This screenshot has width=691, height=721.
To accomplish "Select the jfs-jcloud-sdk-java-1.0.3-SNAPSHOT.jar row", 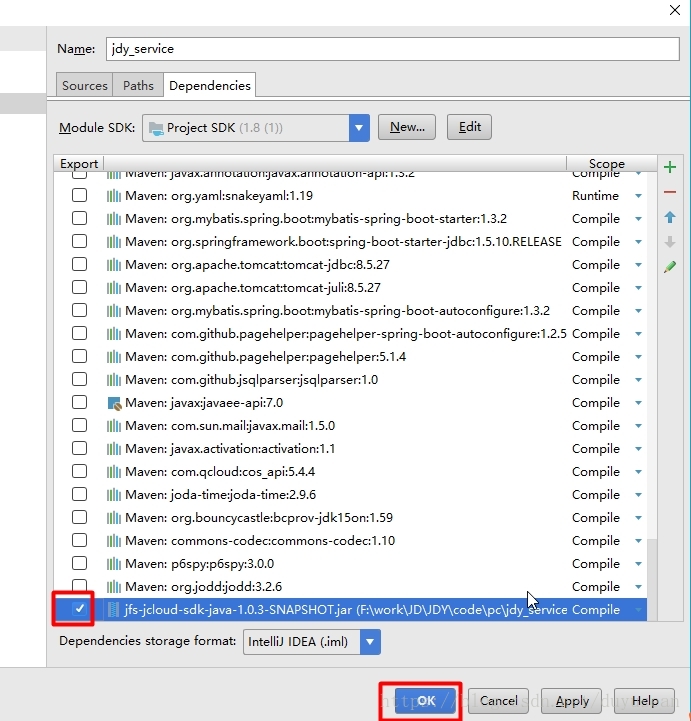I will point(350,610).
